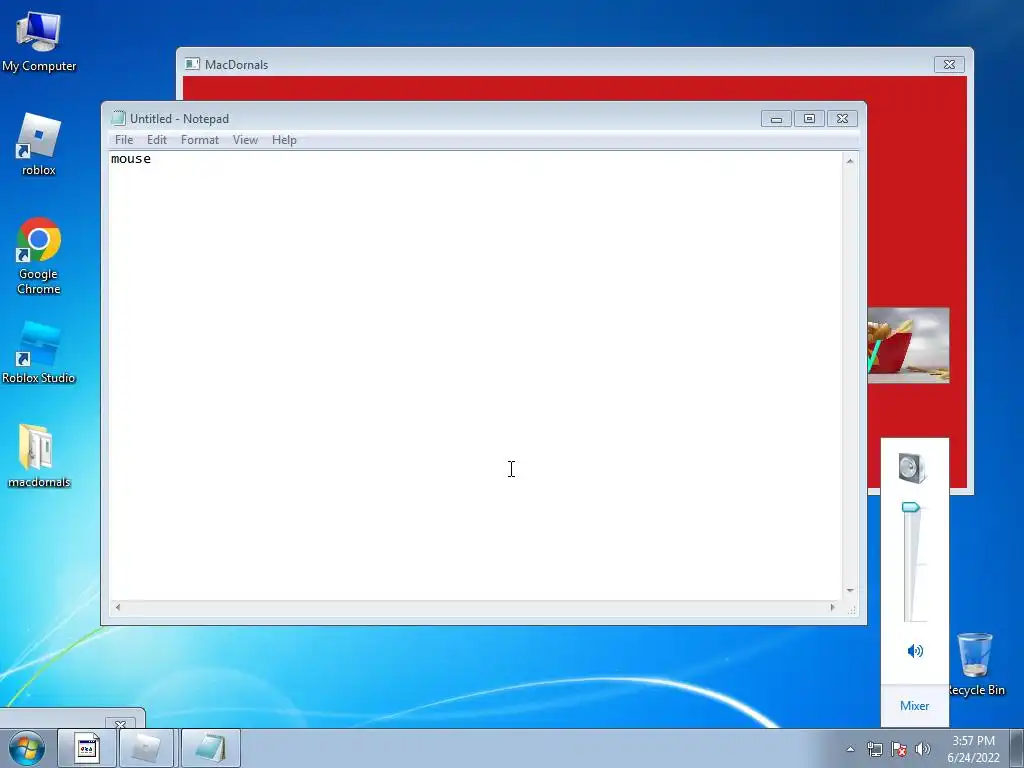Close the small popup at bottom-left
This screenshot has width=1024, height=768.
tap(120, 724)
